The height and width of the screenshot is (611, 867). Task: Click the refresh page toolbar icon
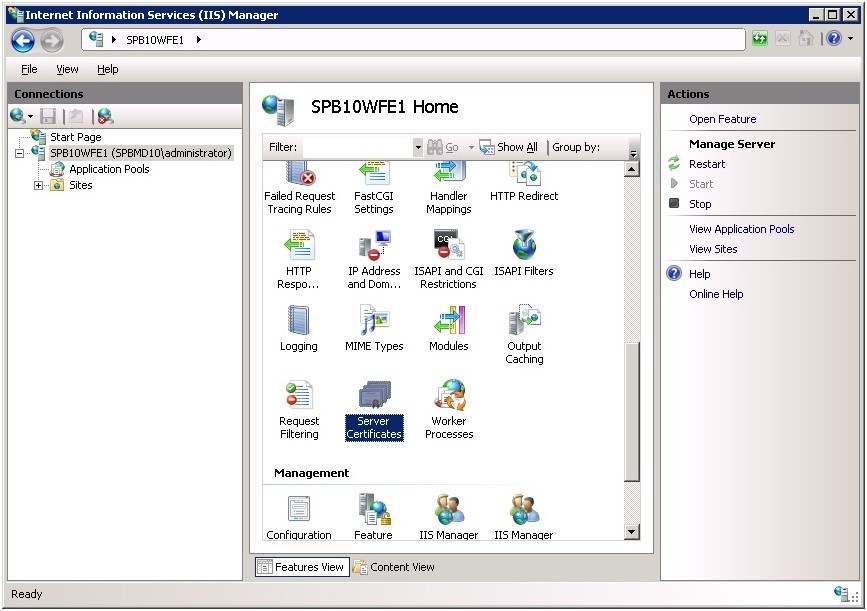[760, 39]
